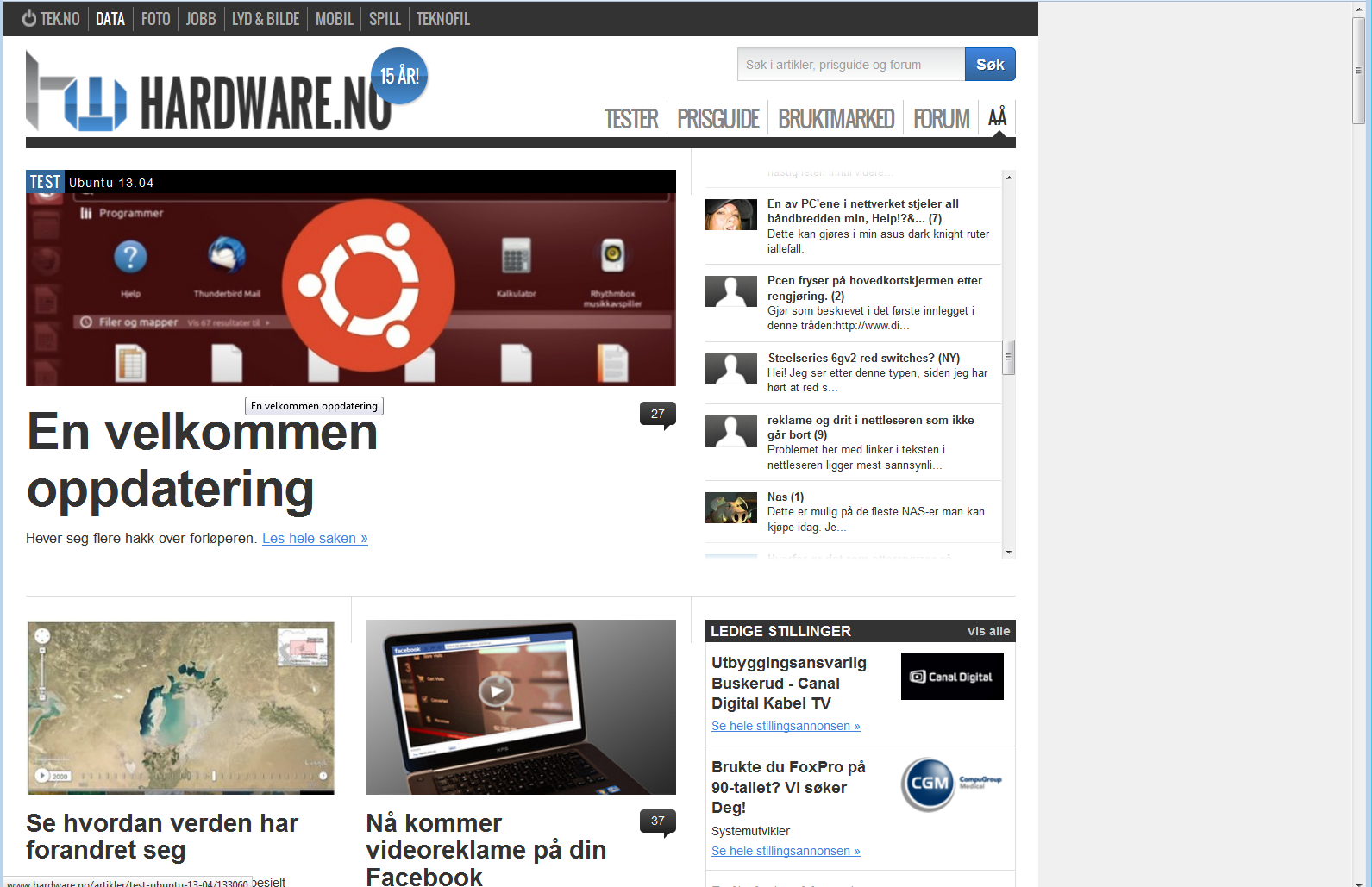1372x887 pixels.
Task: Switch to the FOTO section tab
Action: pyautogui.click(x=155, y=19)
